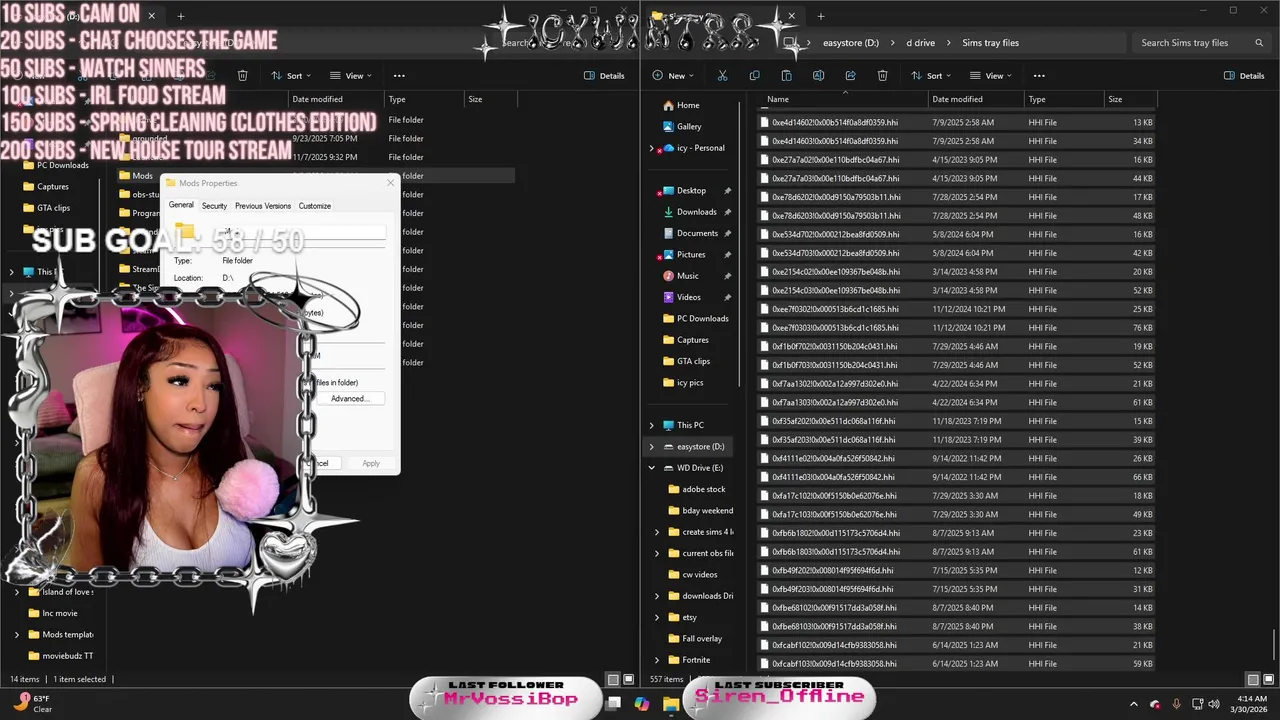
Task: Switch to thumbnails view in Sims tray files status bar
Action: (x=1267, y=680)
